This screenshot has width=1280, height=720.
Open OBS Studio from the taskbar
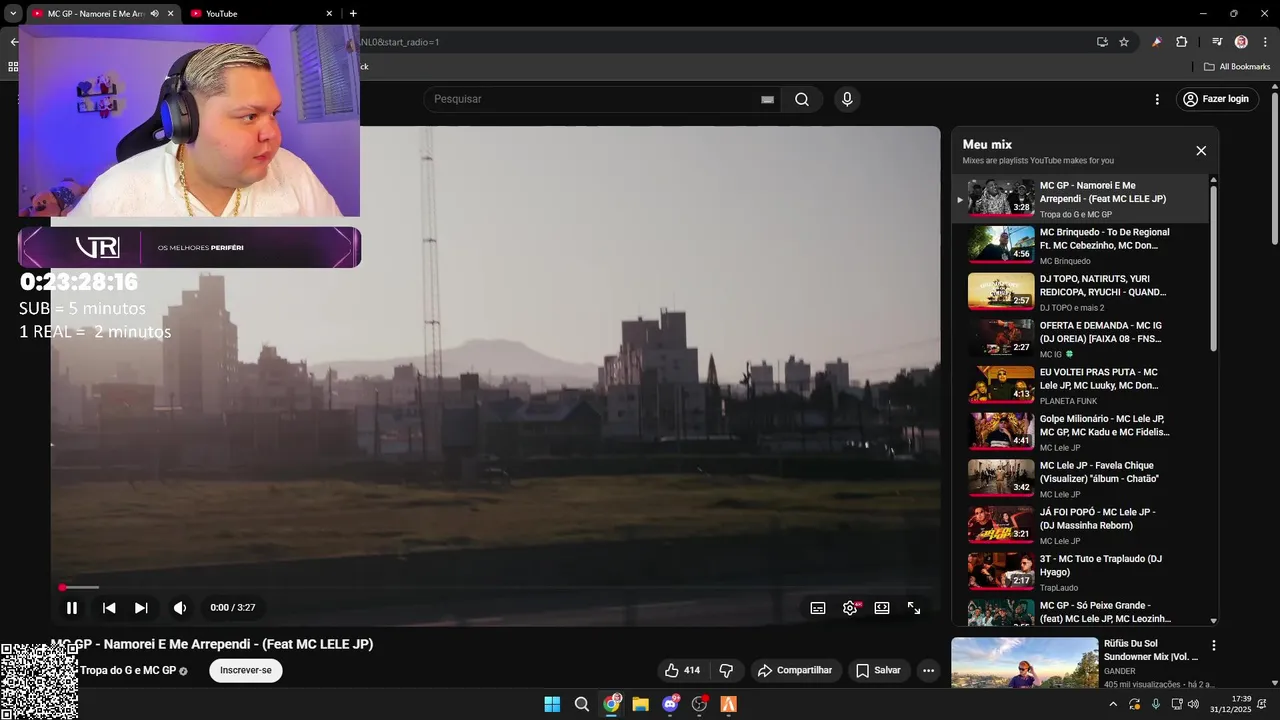coord(699,704)
